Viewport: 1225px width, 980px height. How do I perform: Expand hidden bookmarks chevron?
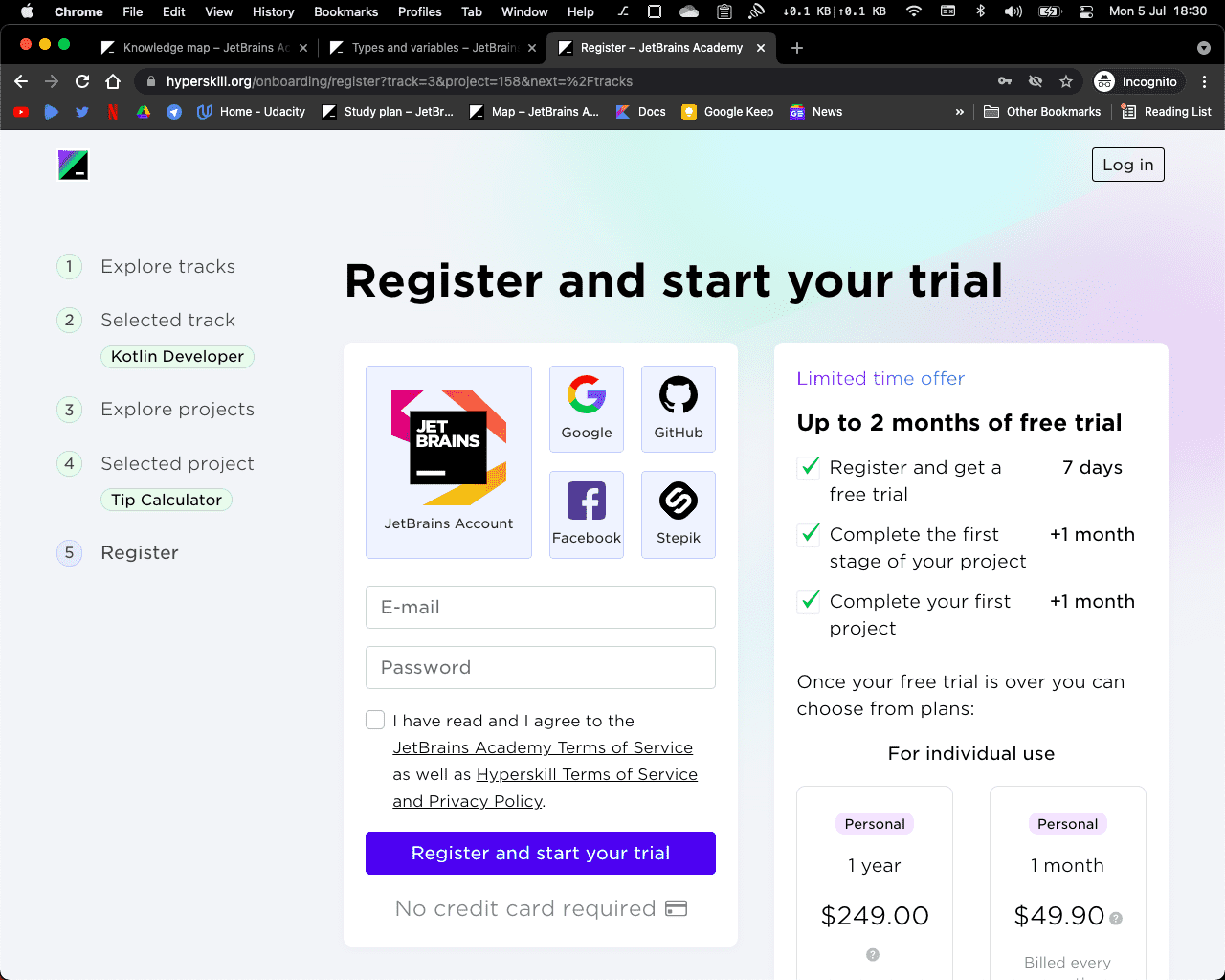tap(960, 112)
